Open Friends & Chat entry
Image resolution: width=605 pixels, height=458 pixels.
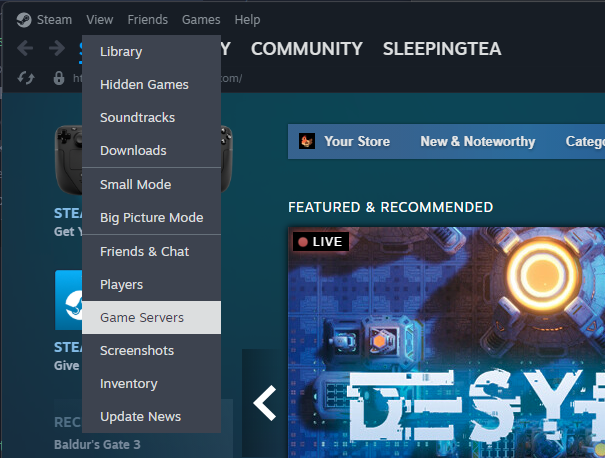click(x=152, y=252)
